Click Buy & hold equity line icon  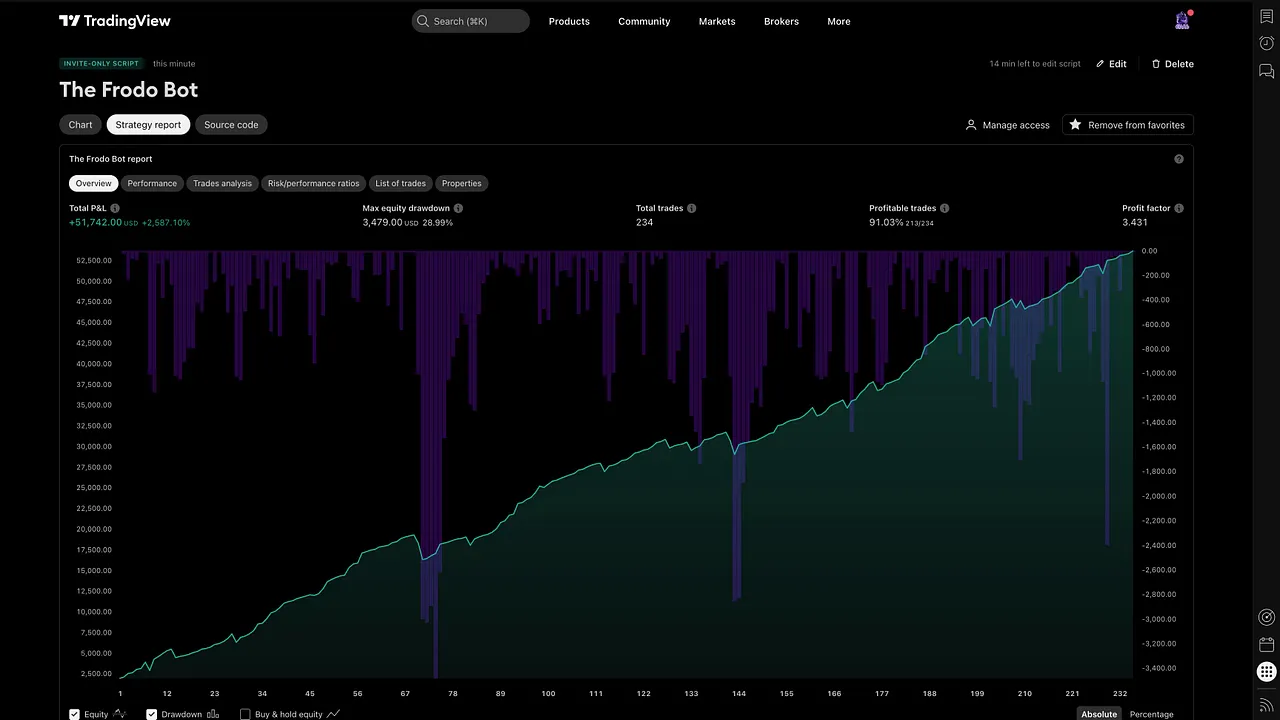click(x=334, y=714)
